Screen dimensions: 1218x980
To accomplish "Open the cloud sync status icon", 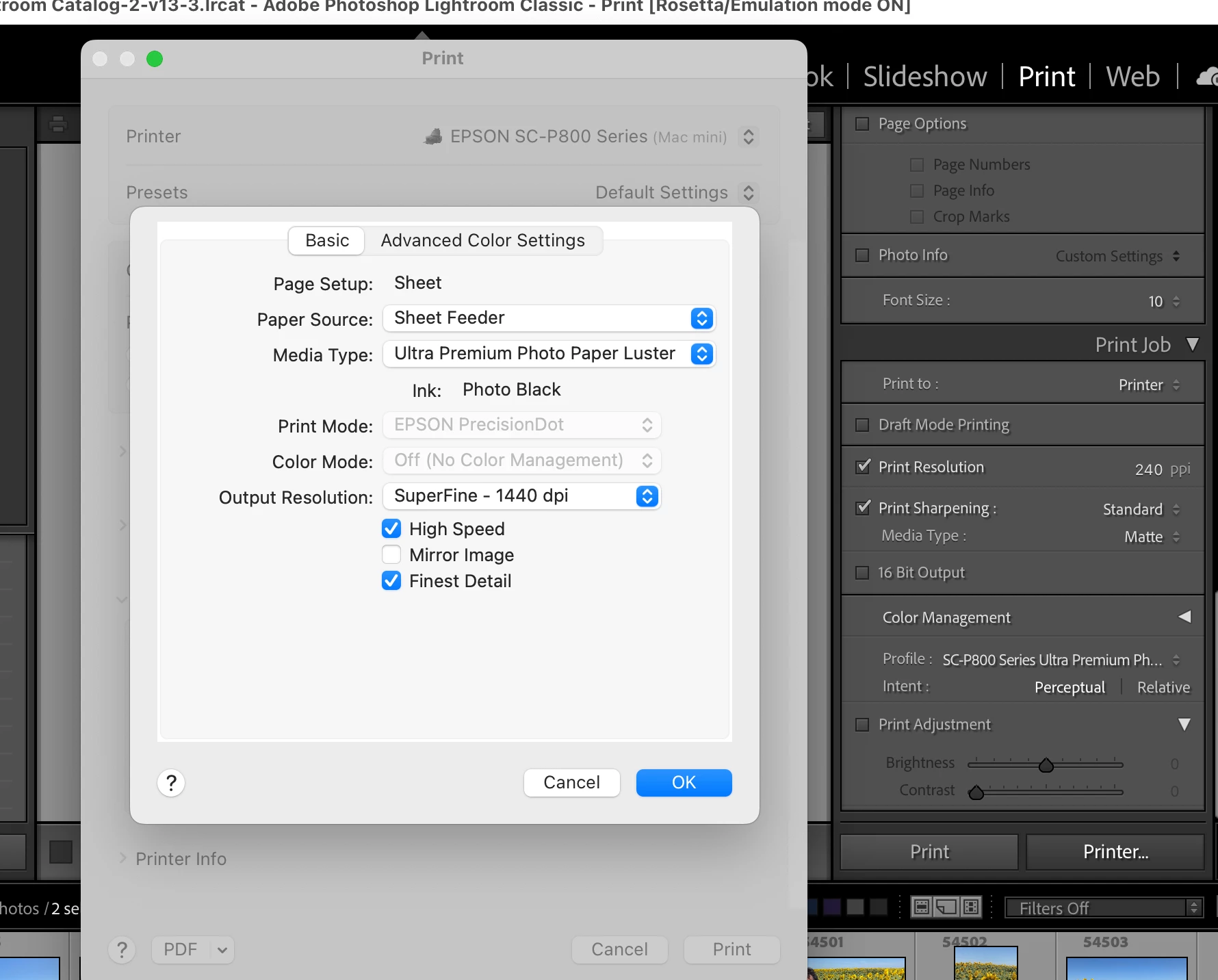I will point(1208,76).
